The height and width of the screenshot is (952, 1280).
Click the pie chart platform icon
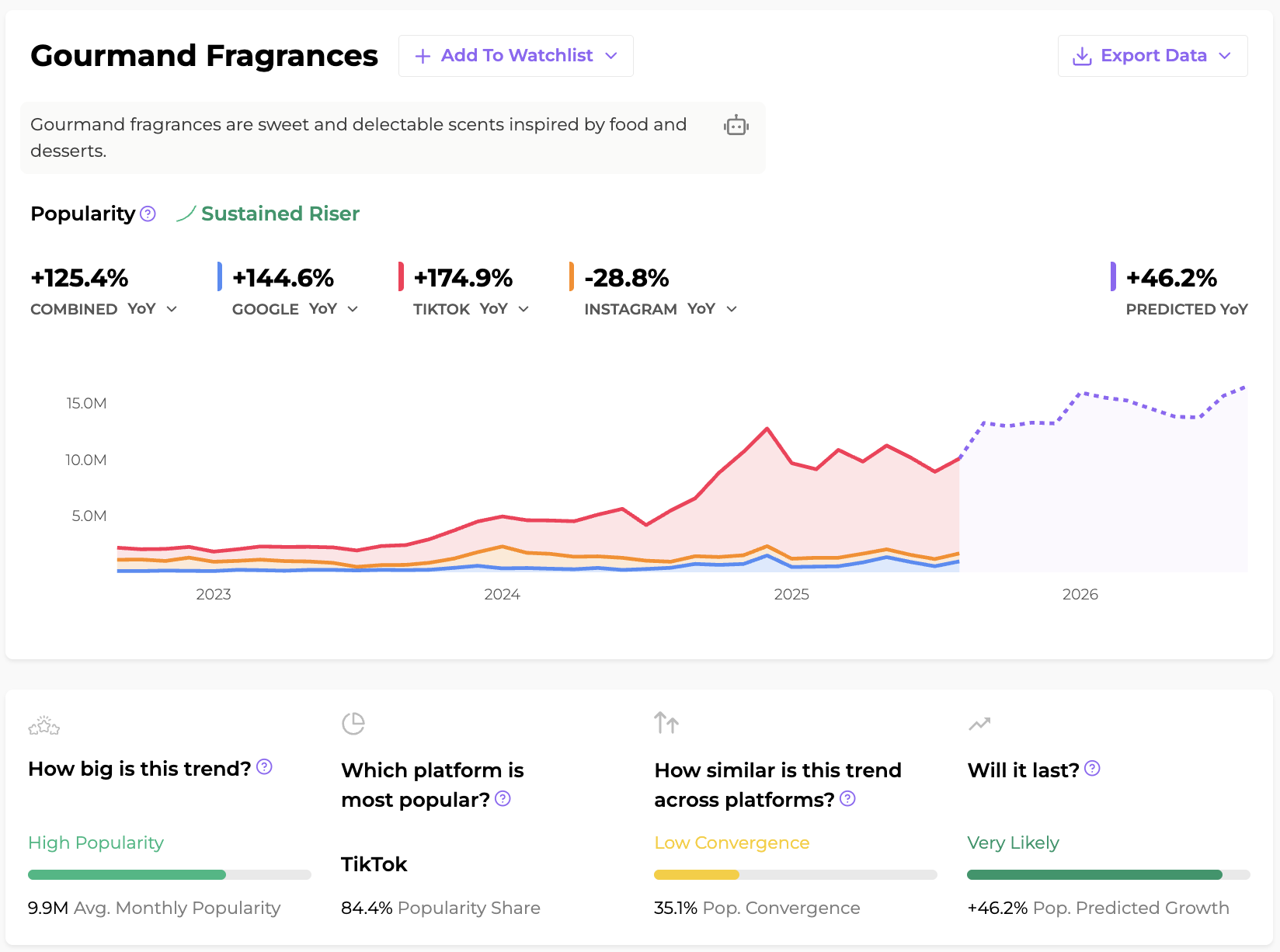[353, 723]
